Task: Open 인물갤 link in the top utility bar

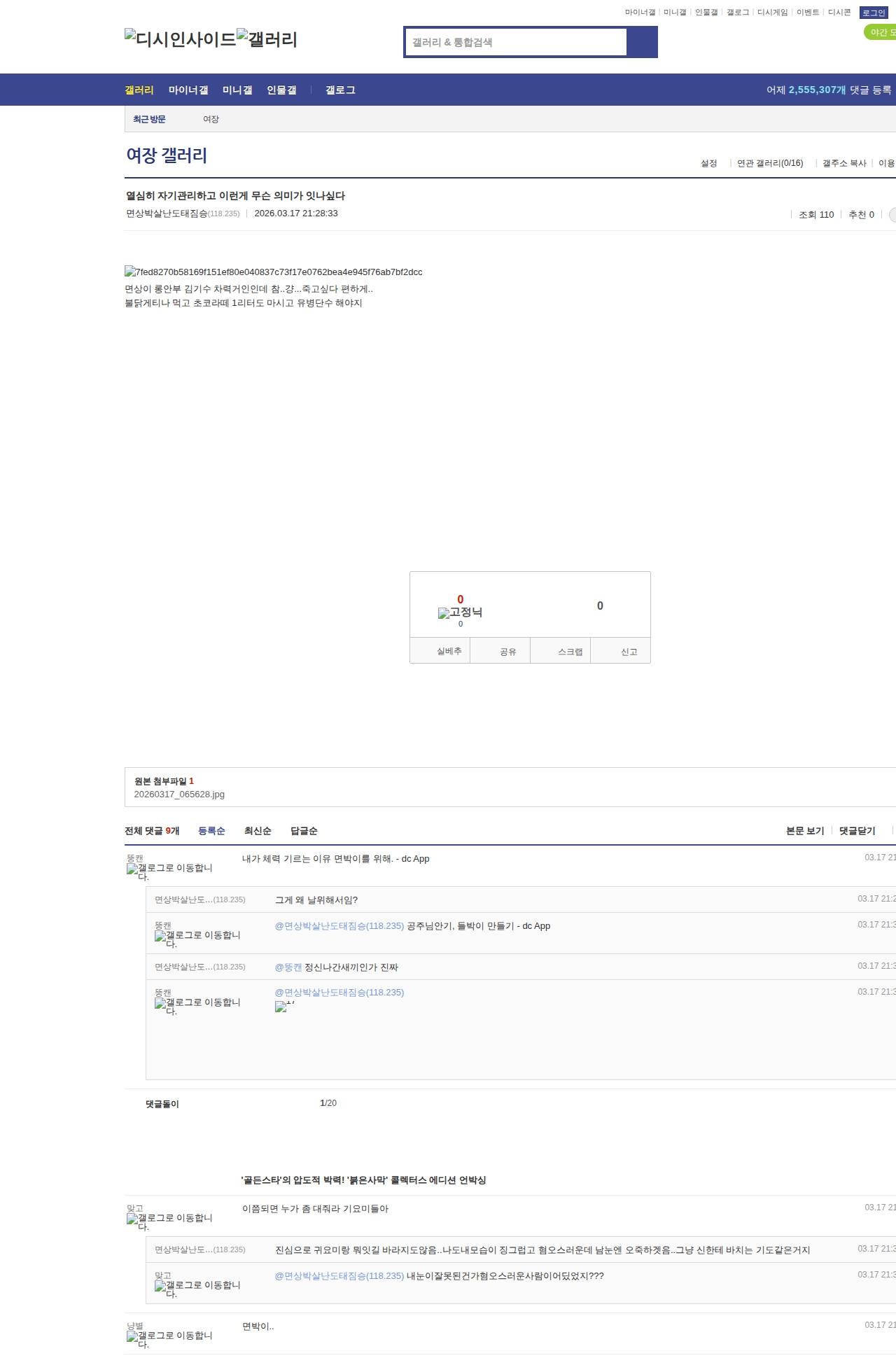Action: pos(706,13)
